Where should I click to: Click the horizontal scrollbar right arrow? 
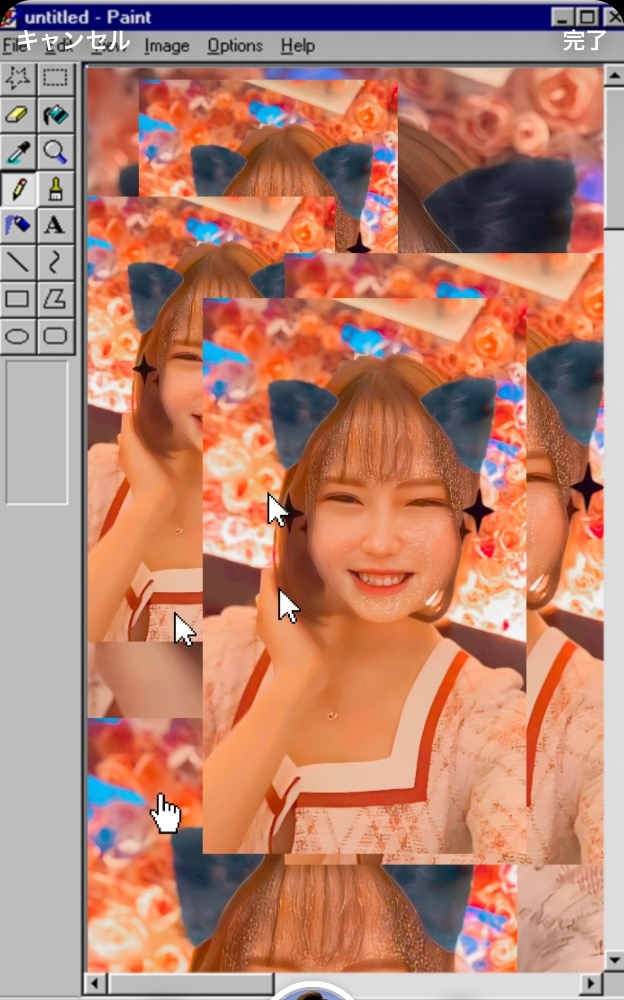592,984
